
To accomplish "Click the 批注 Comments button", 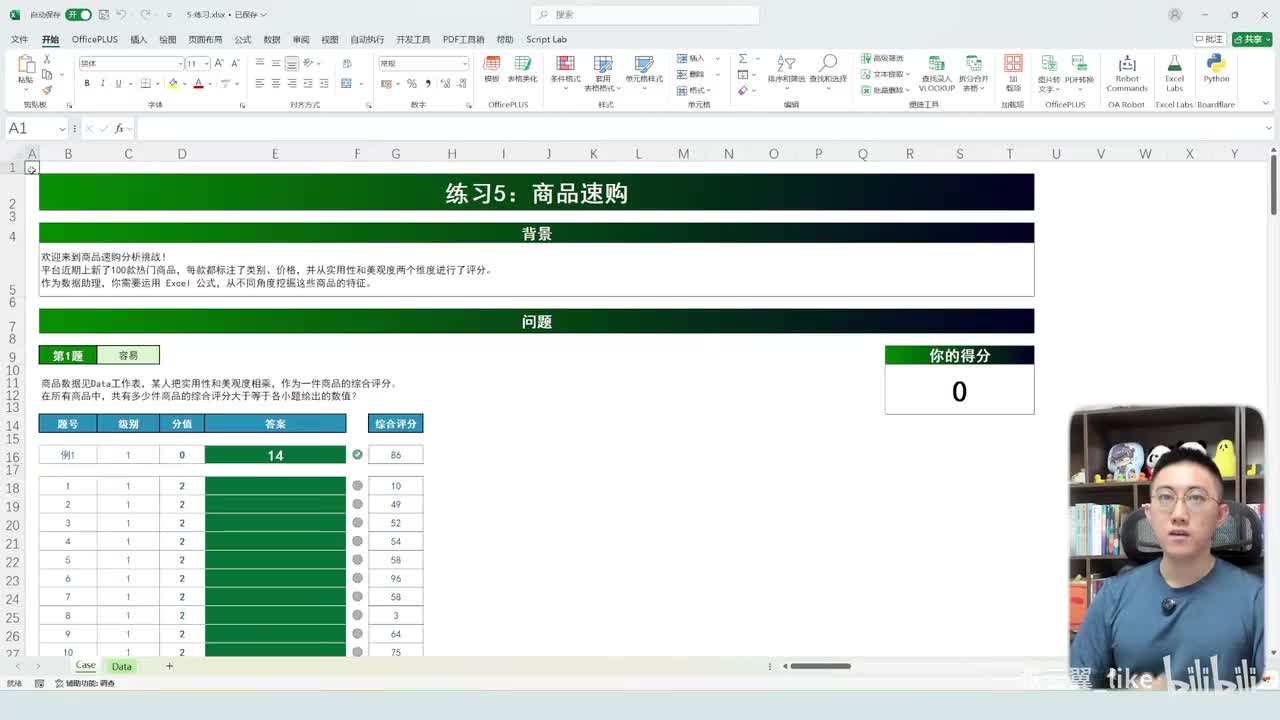I will coord(1210,39).
